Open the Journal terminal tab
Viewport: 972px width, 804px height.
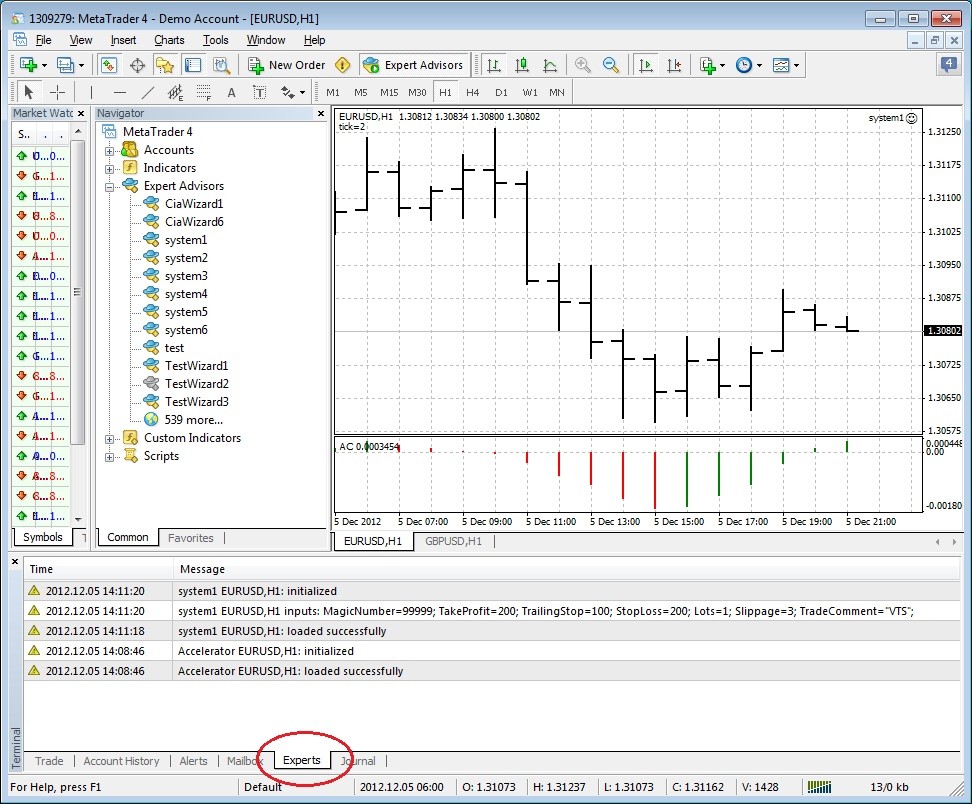(358, 761)
